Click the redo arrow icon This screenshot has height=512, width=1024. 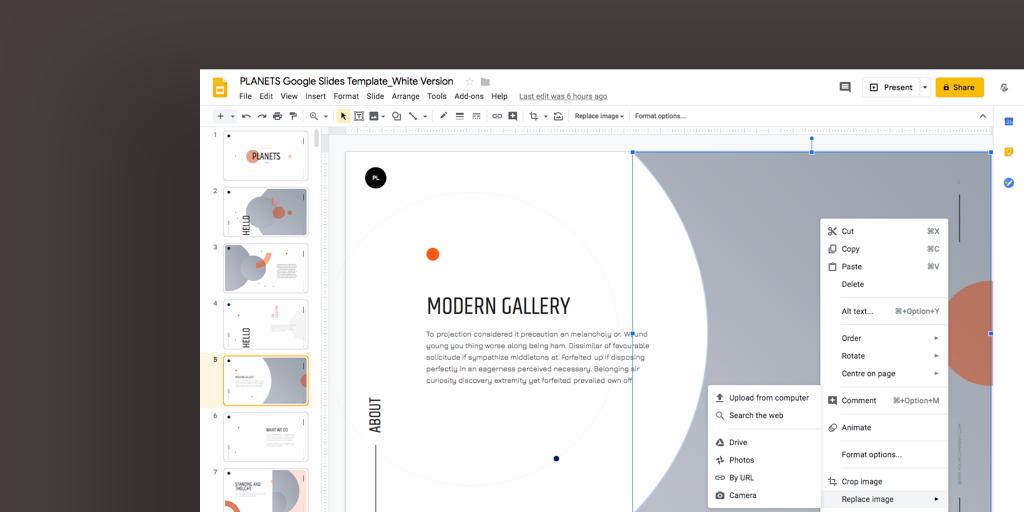pyautogui.click(x=262, y=116)
